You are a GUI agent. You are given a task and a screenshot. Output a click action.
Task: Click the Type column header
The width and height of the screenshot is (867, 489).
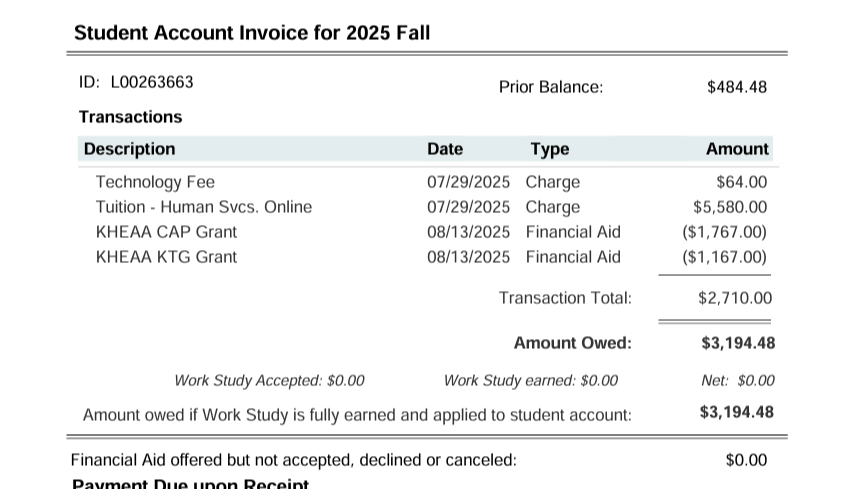[x=549, y=149]
